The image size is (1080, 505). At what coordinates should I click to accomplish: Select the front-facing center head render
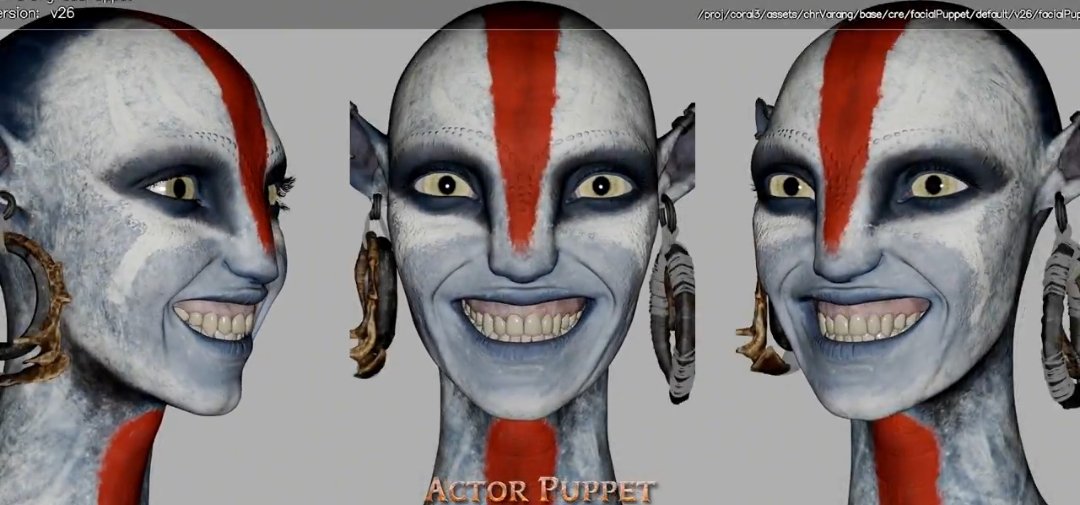pyautogui.click(x=522, y=252)
